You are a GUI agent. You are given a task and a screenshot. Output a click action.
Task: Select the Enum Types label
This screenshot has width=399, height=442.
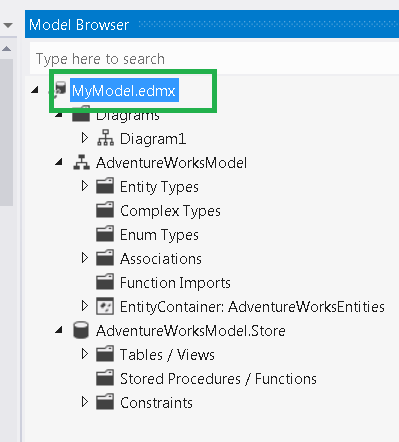159,235
